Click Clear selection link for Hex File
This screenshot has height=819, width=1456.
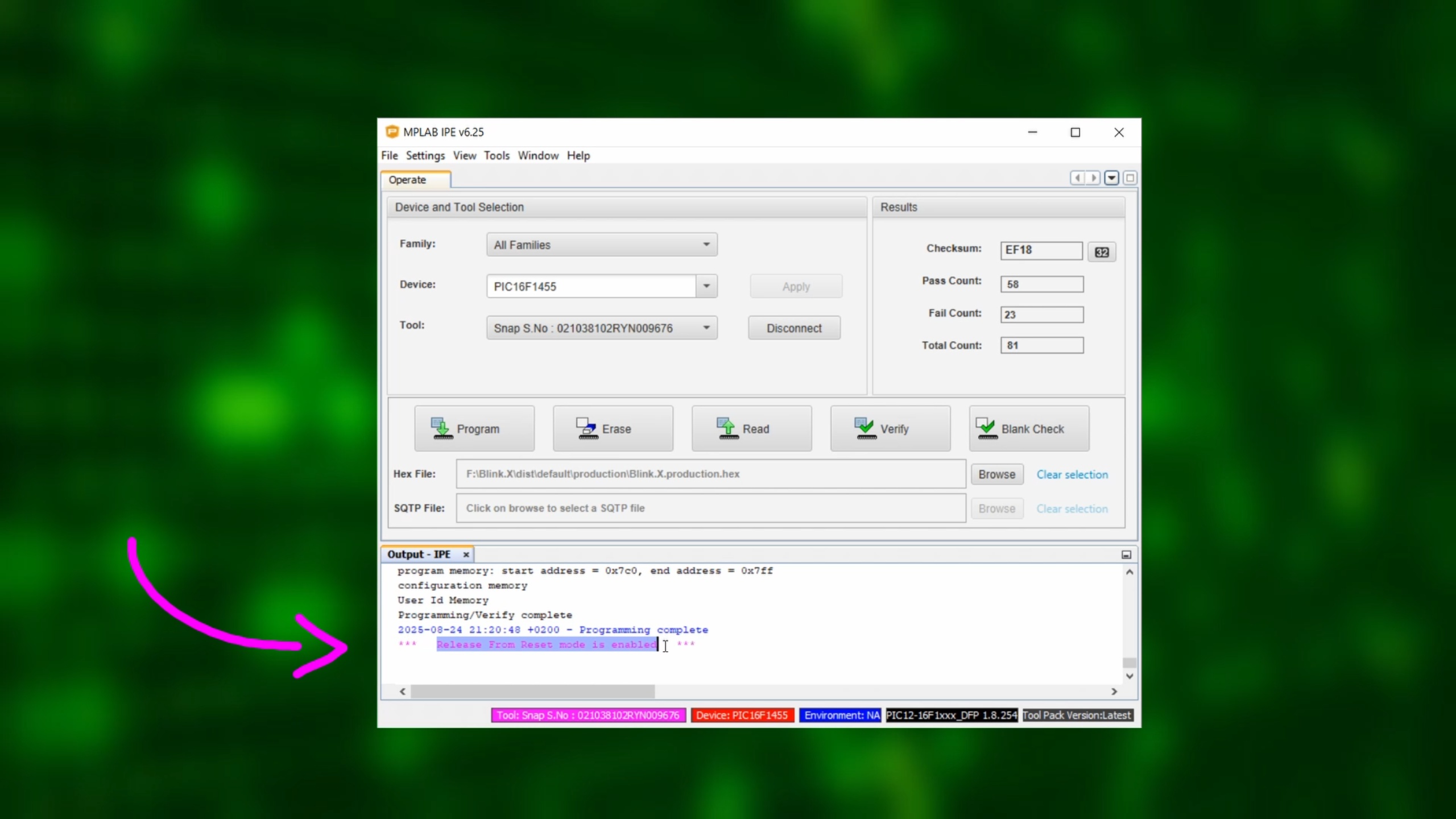(1072, 474)
